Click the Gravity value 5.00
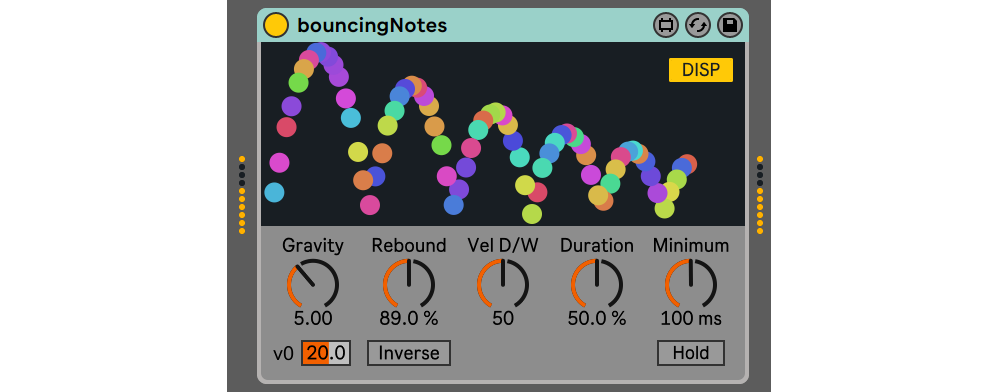 (x=313, y=318)
